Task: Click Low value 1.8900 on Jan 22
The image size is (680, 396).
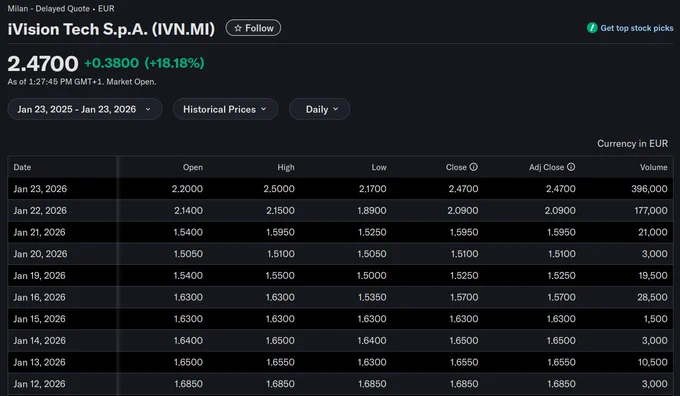Action: point(372,210)
